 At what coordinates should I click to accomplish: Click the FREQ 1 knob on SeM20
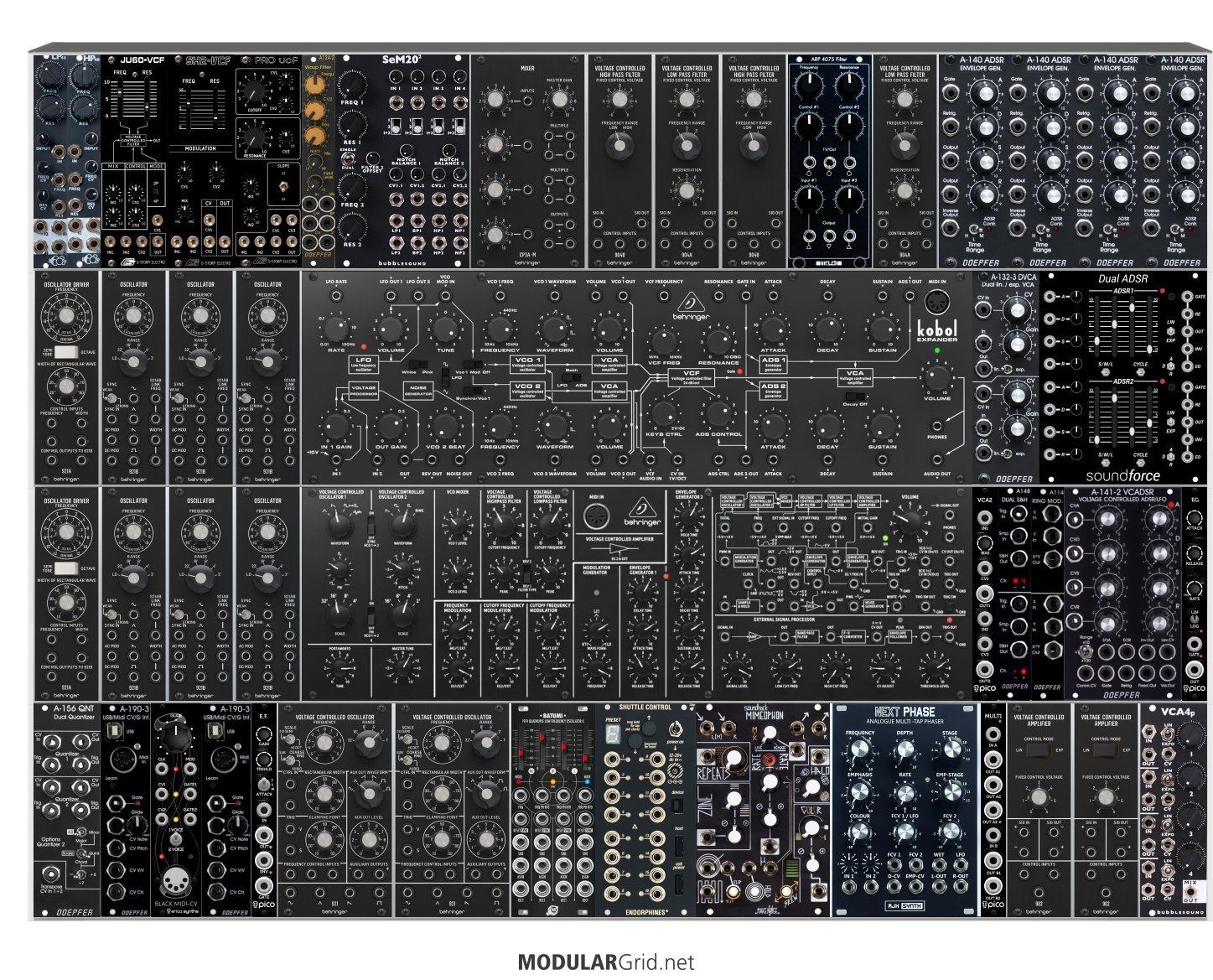tap(353, 84)
